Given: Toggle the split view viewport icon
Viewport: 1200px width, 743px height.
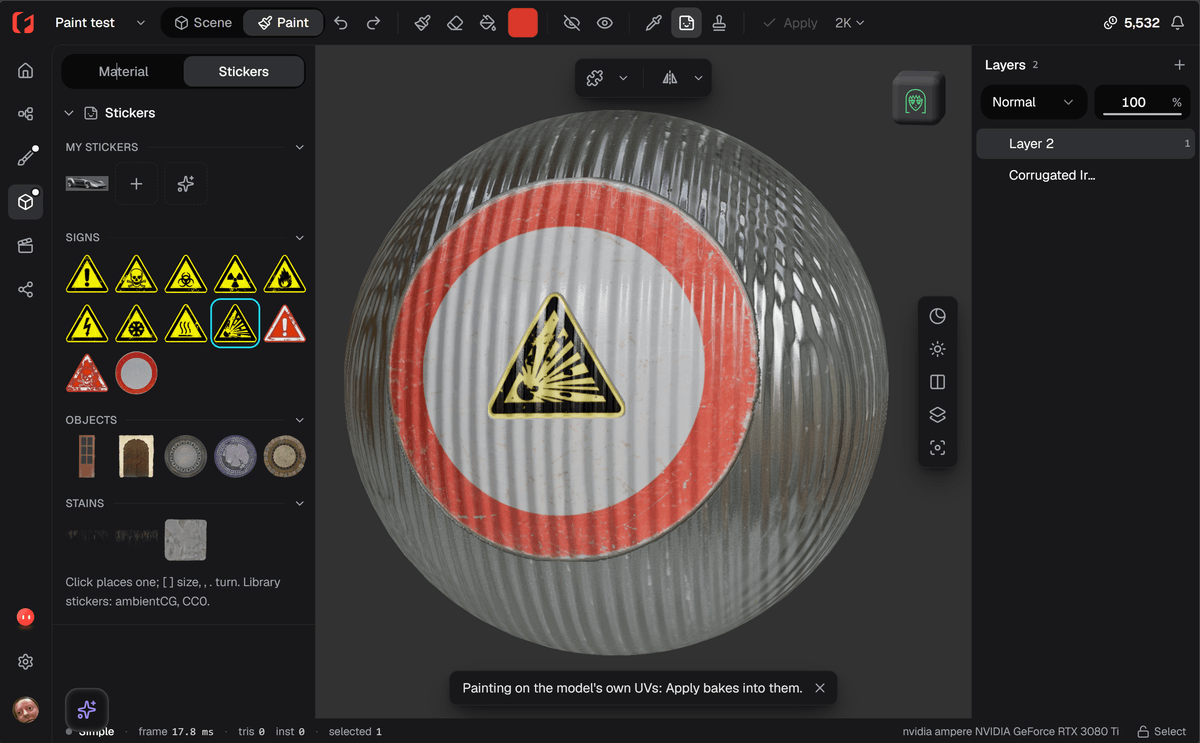Looking at the screenshot, I should [937, 382].
